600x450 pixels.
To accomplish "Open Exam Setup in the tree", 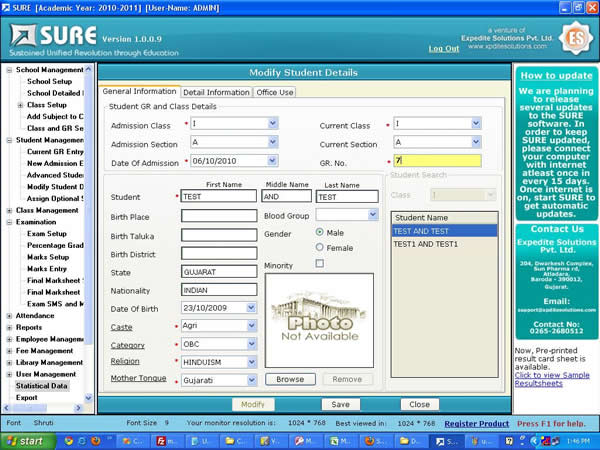I will coord(47,234).
